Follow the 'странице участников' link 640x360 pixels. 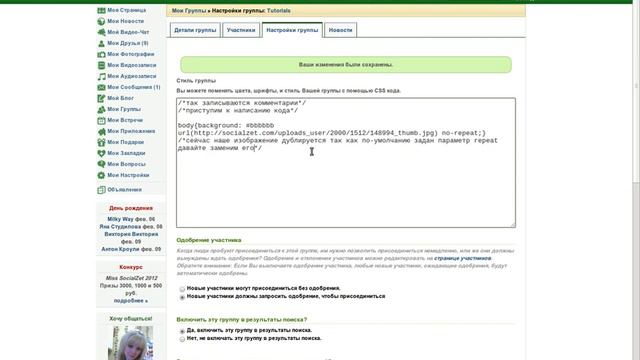point(462,258)
